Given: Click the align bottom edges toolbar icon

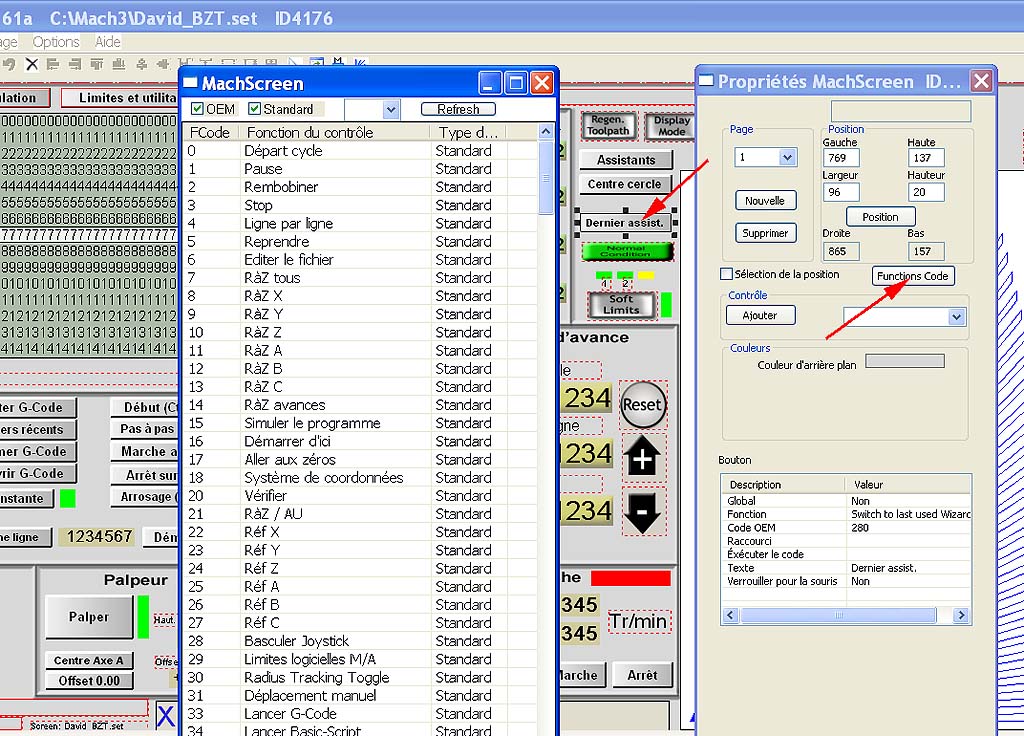Looking at the screenshot, I should (x=119, y=64).
